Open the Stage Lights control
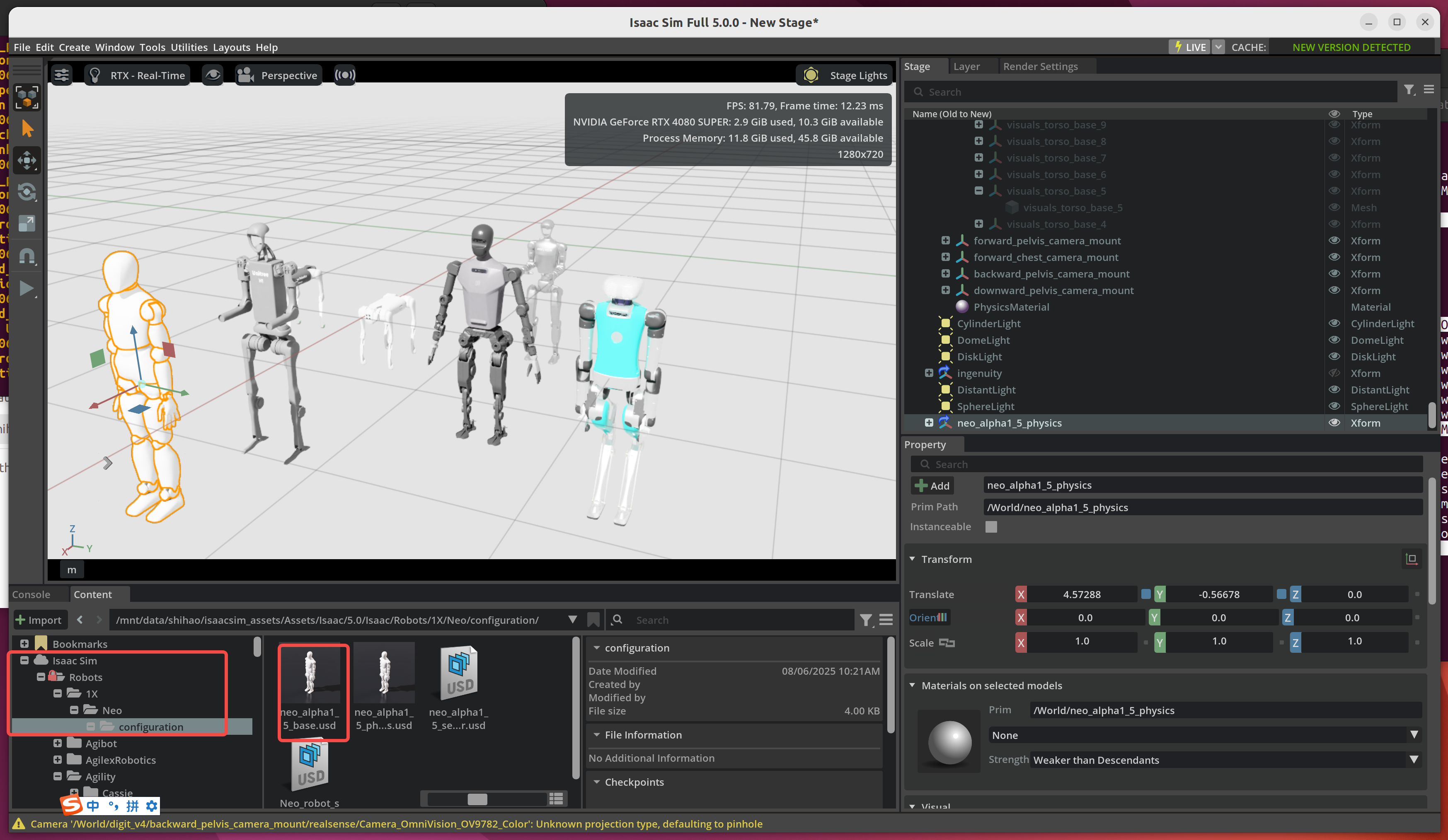This screenshot has width=1448, height=840. click(843, 75)
